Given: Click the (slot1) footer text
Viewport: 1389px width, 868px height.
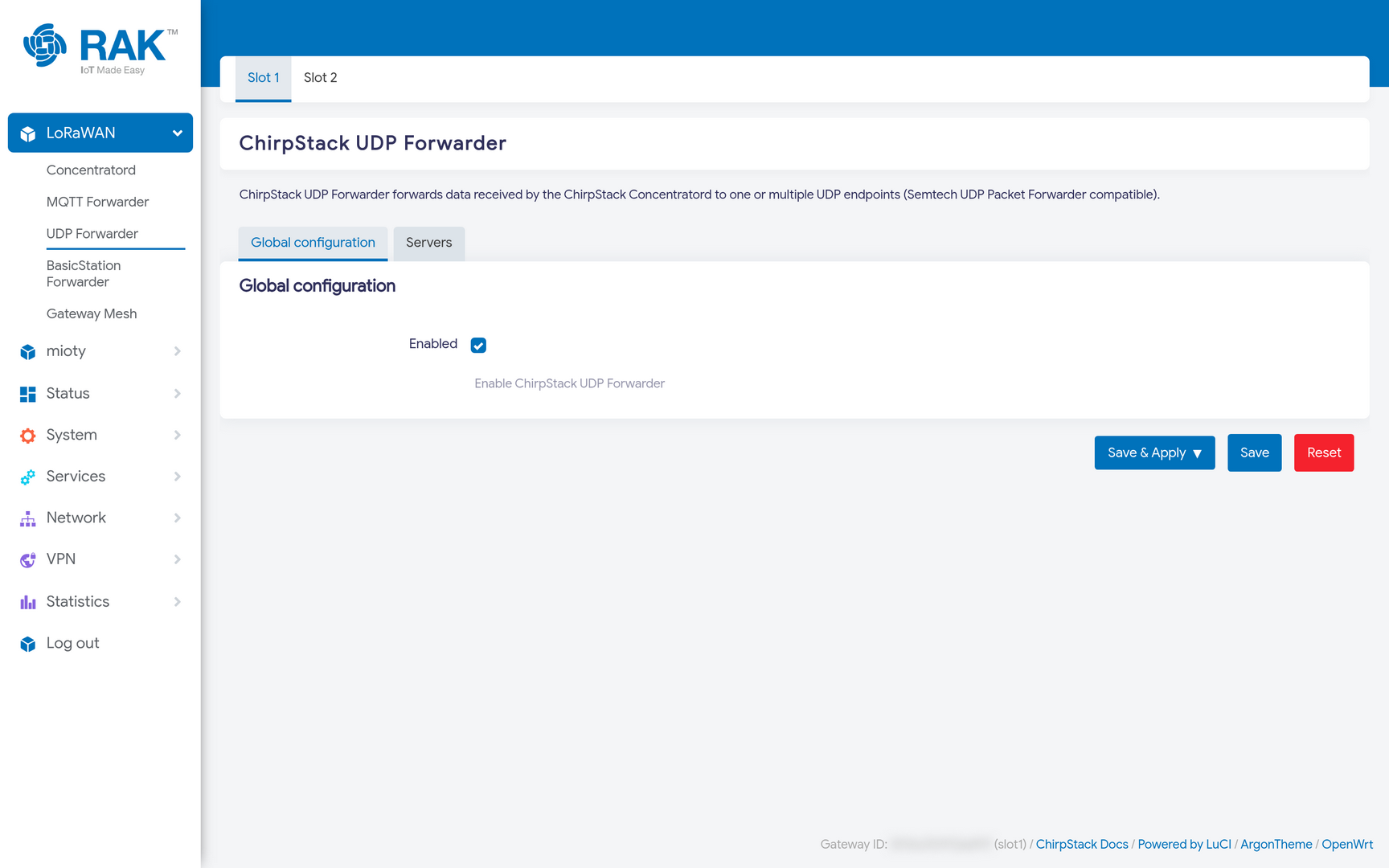Looking at the screenshot, I should tap(1010, 844).
